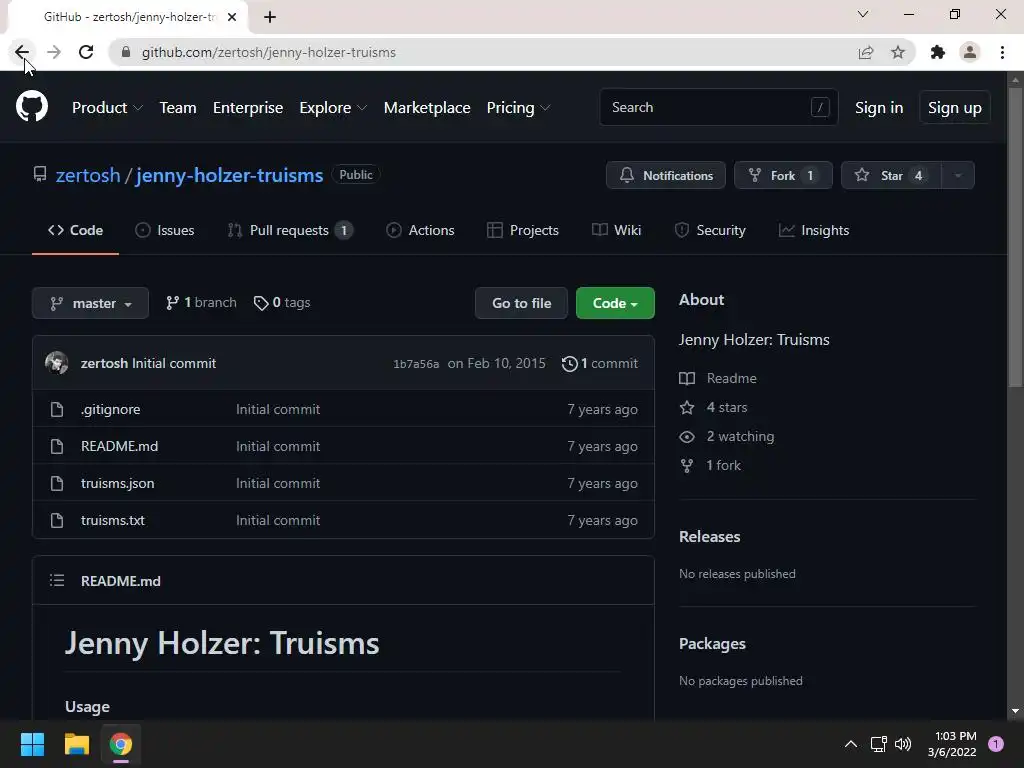Open new browser tab with plus icon

[270, 17]
